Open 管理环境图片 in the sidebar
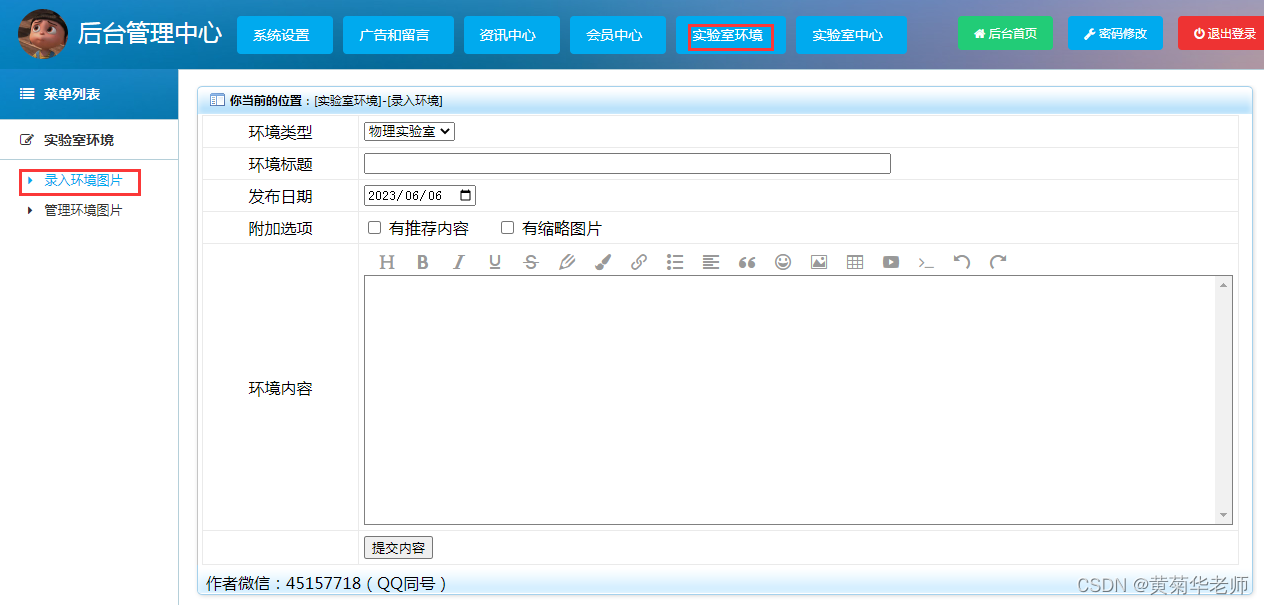1264x605 pixels. click(x=83, y=210)
